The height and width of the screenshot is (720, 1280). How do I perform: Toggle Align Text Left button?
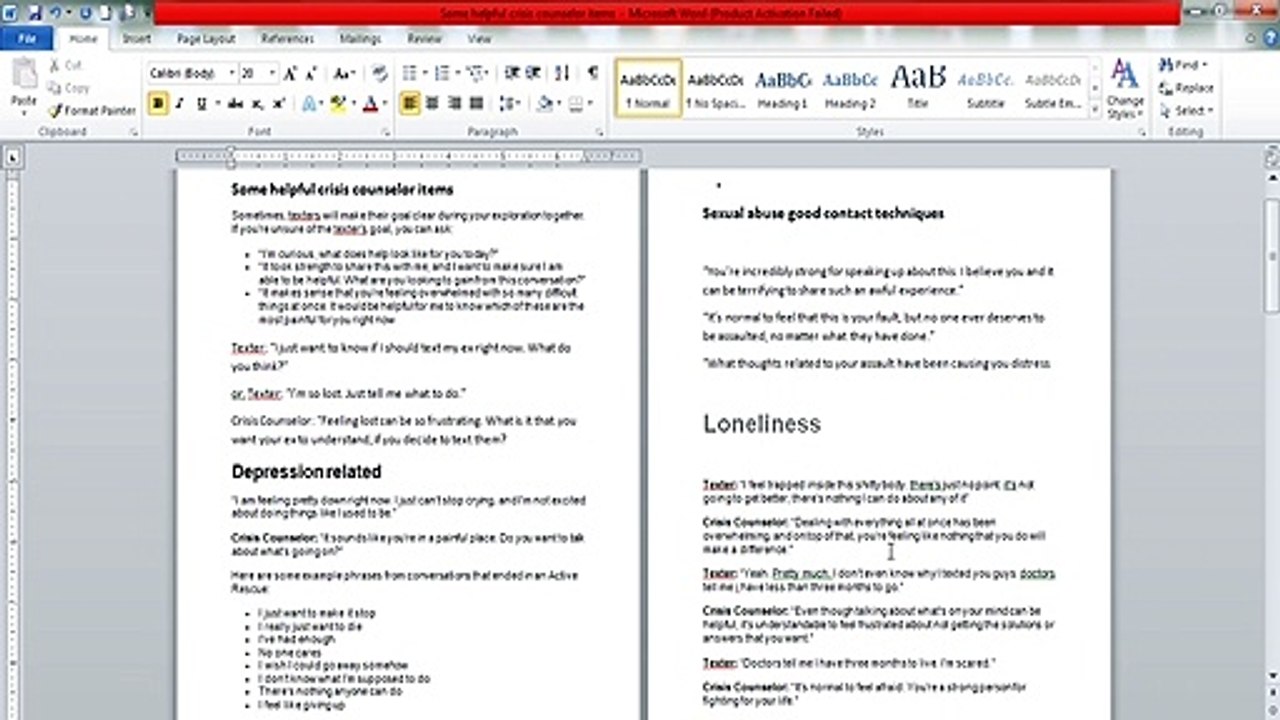410,103
